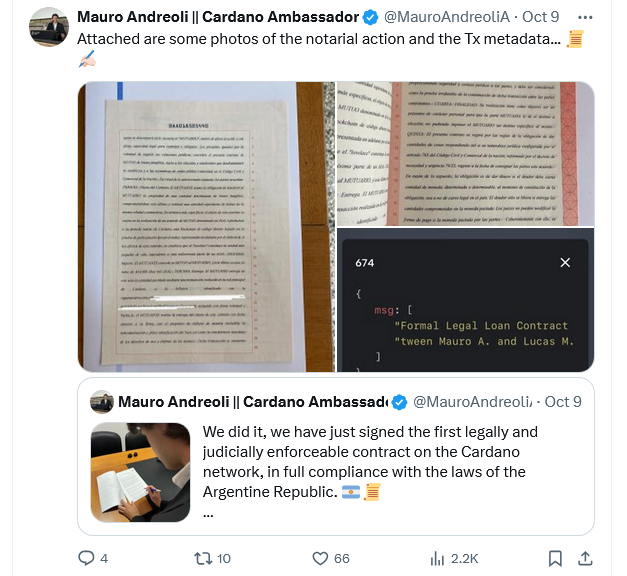
Task: Open the quoted tweet about Cardano contract
Action: pos(336,456)
